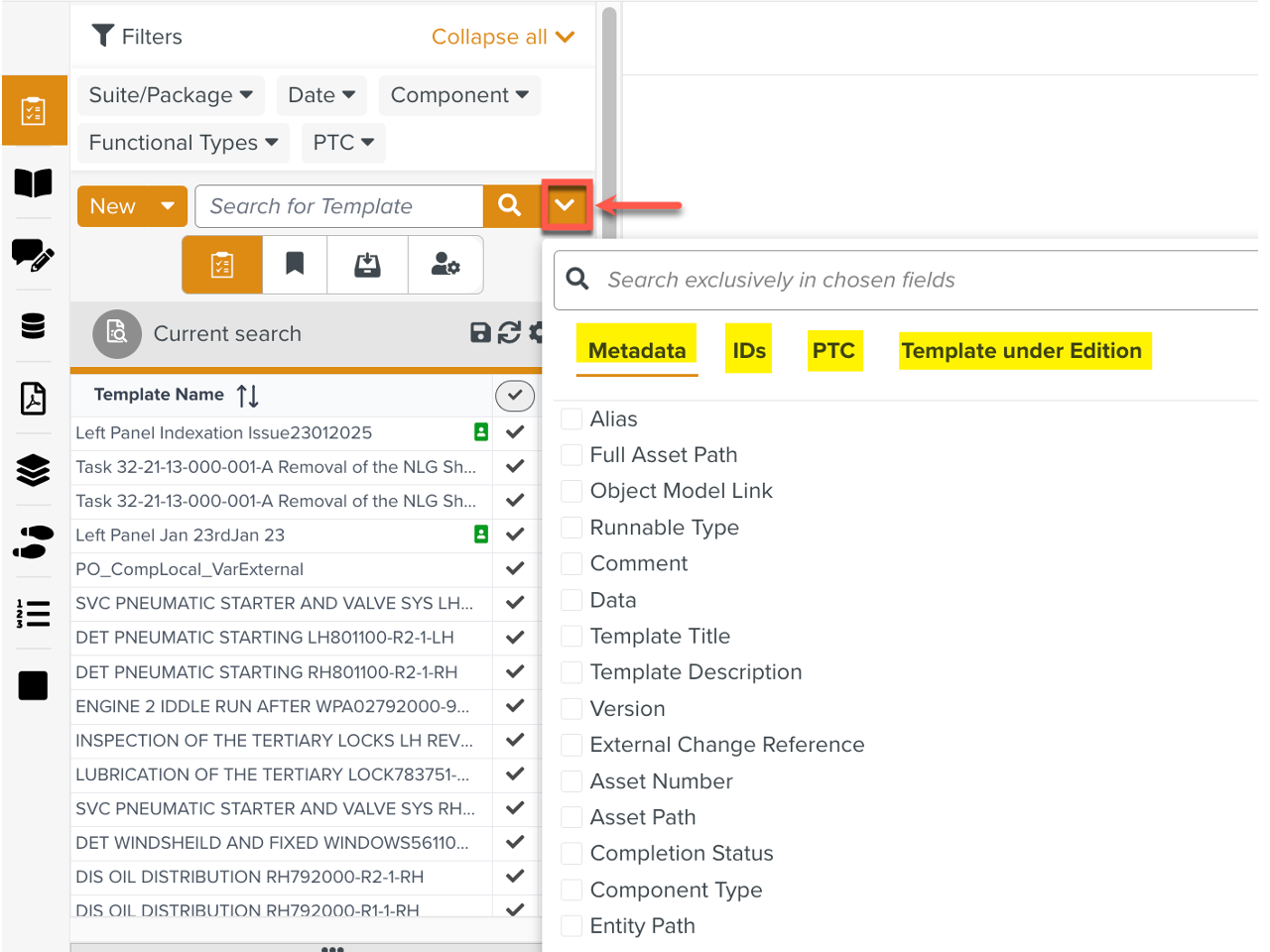The height and width of the screenshot is (952, 1270).
Task: Switch to the IDs tab
Action: [748, 351]
